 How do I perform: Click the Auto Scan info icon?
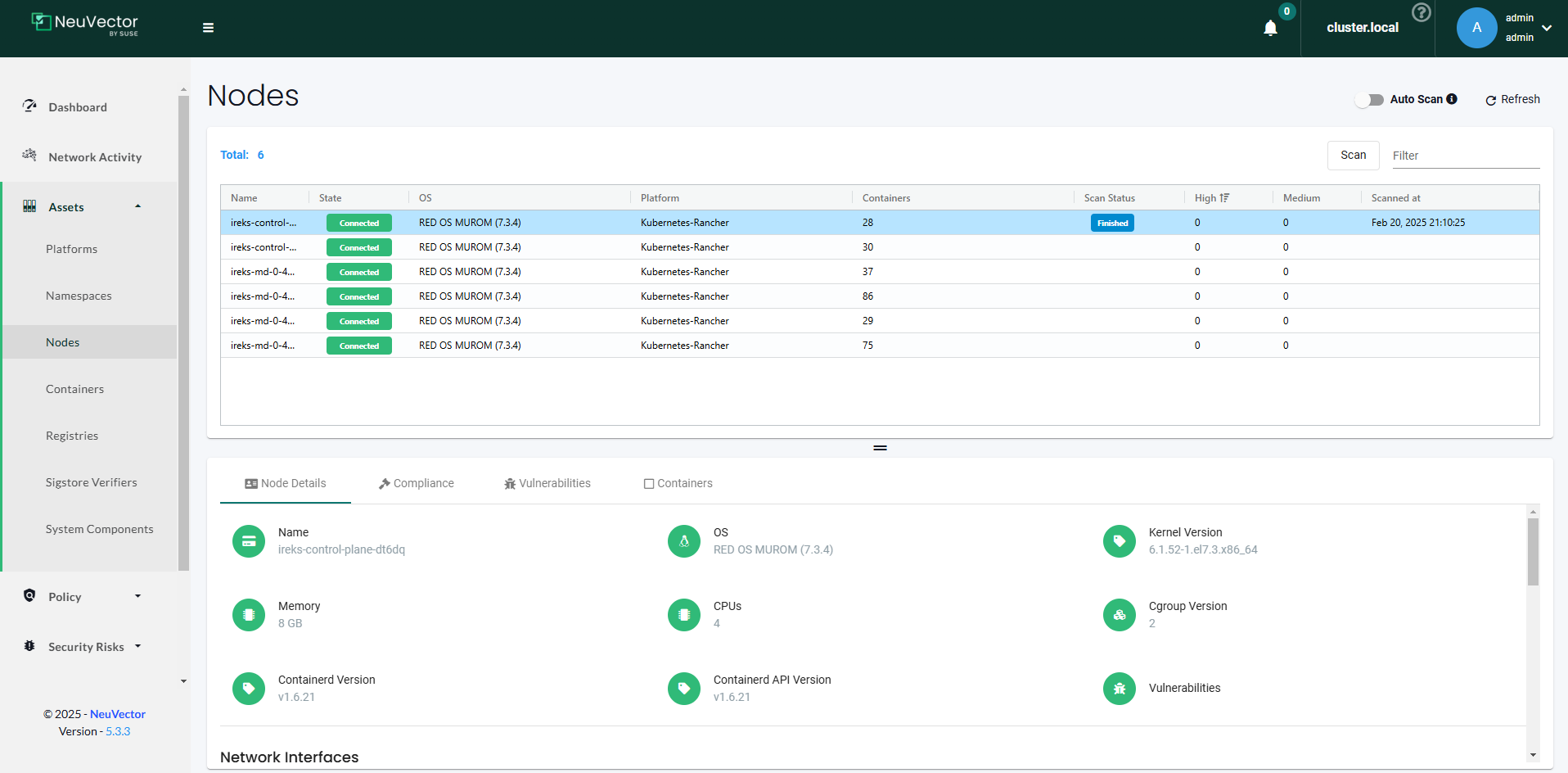pos(1452,99)
